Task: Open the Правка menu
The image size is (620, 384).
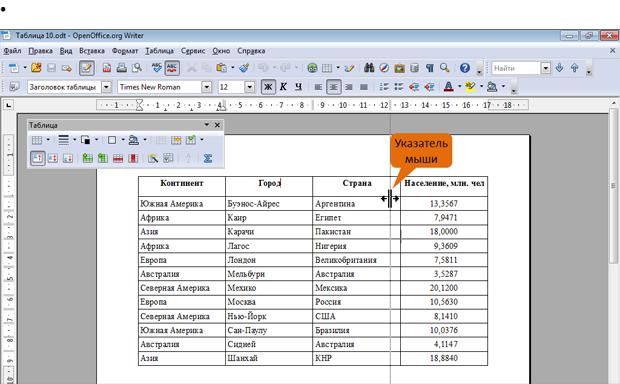Action: point(40,51)
